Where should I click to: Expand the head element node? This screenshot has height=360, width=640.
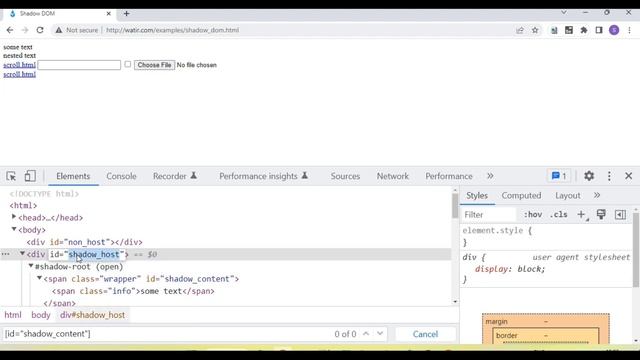point(14,217)
